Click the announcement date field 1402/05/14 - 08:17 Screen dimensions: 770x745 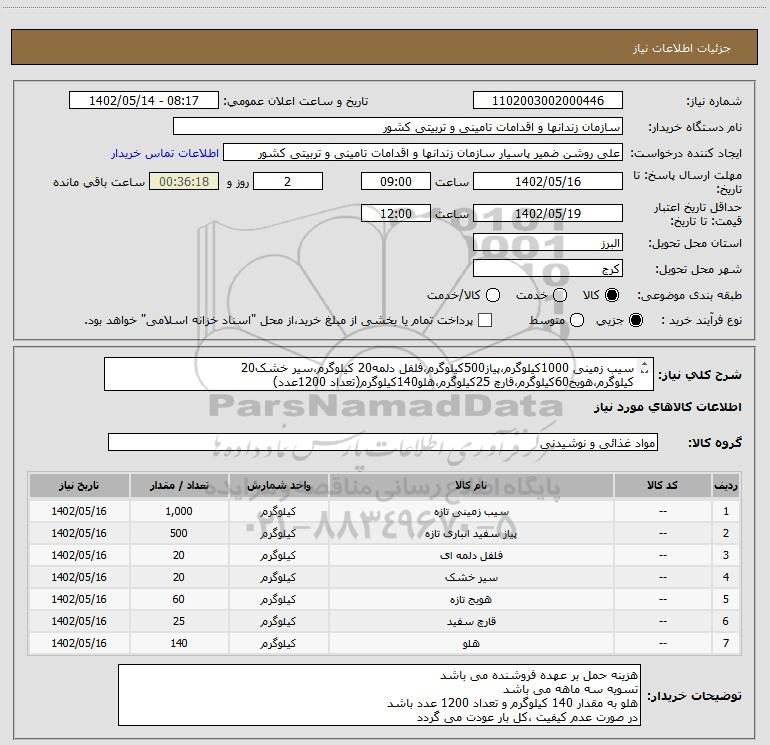coord(143,100)
